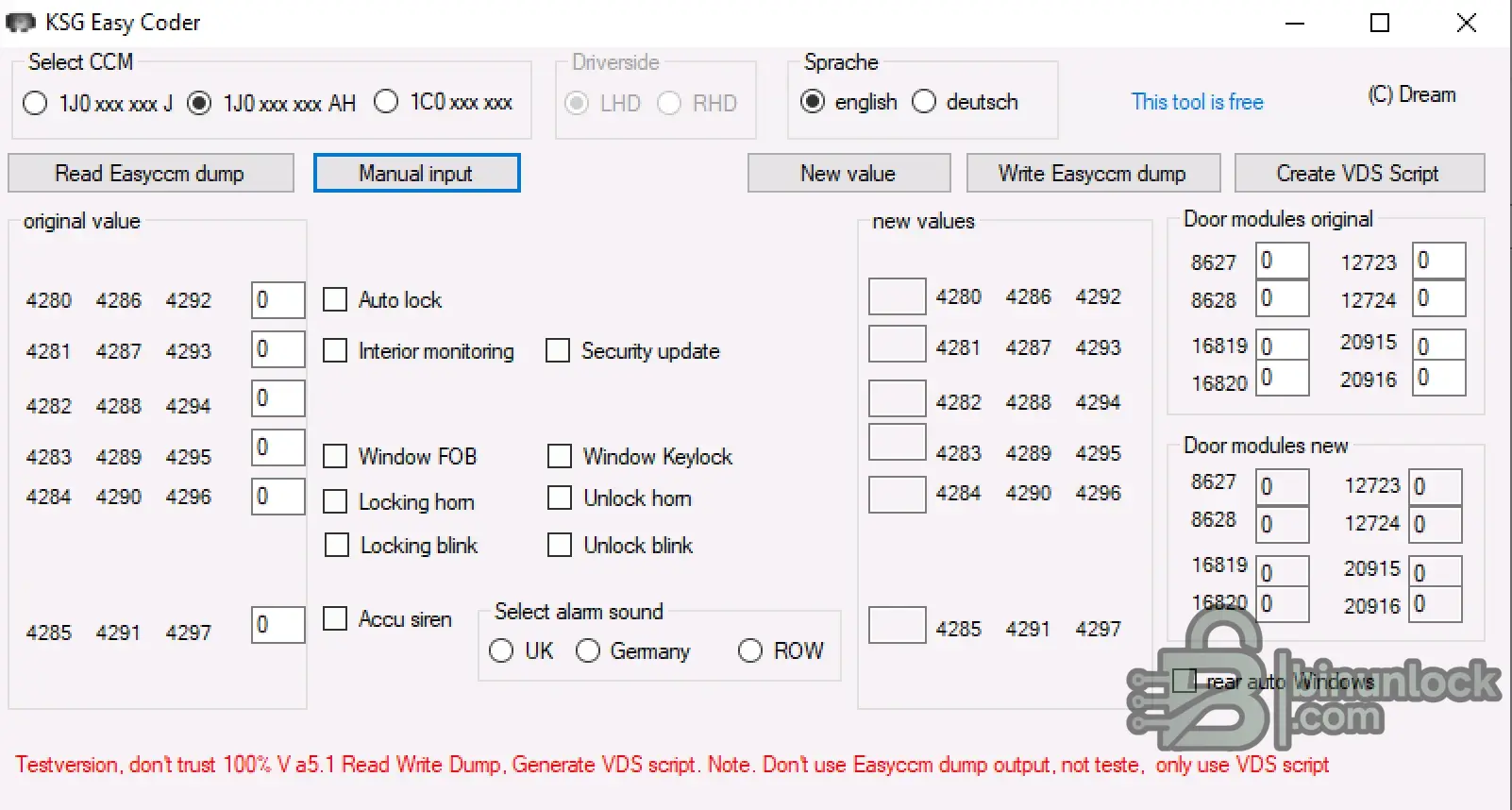Click Door modules new 12724 field
The height and width of the screenshot is (810, 1512).
tap(1436, 525)
